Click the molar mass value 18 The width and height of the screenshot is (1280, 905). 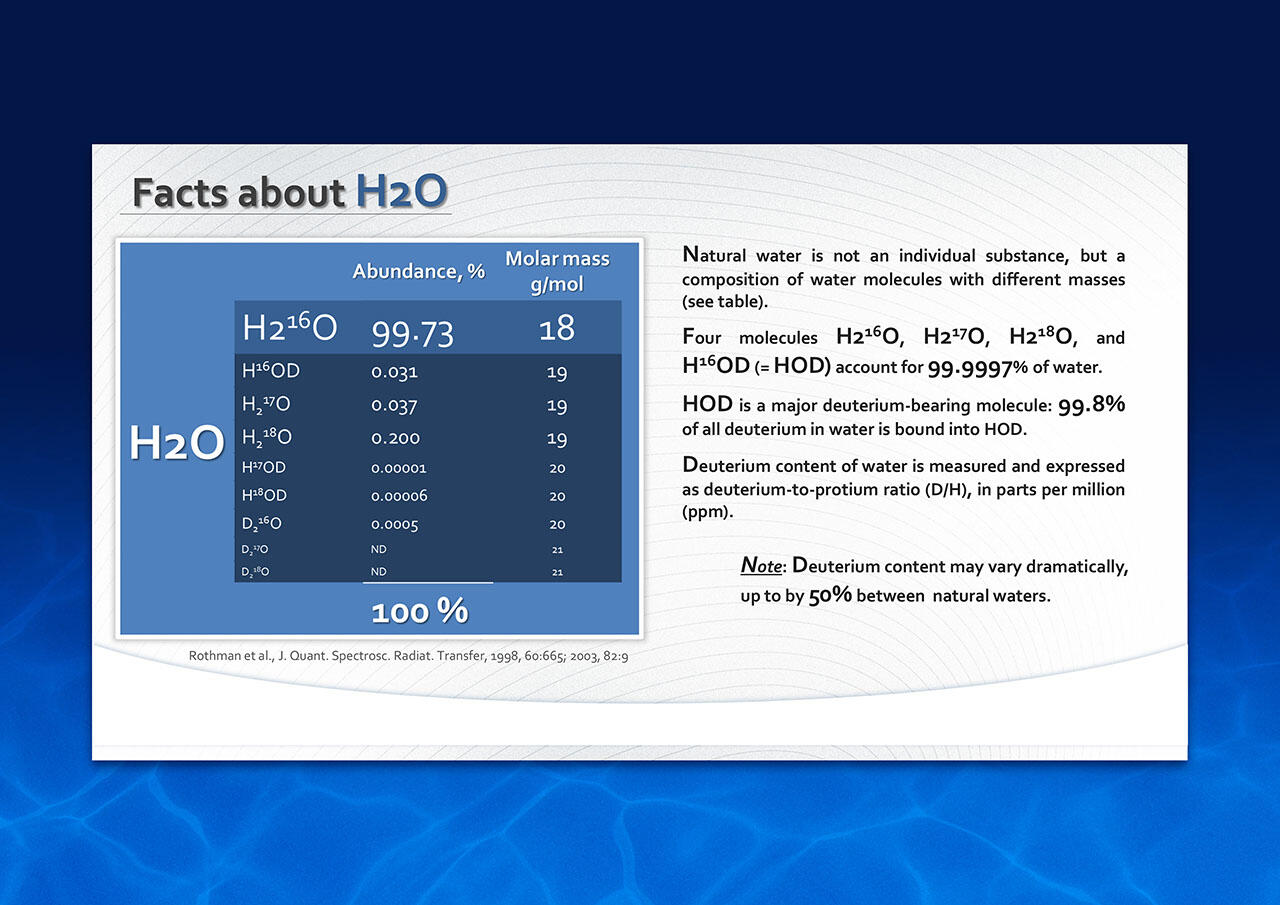[x=557, y=328]
